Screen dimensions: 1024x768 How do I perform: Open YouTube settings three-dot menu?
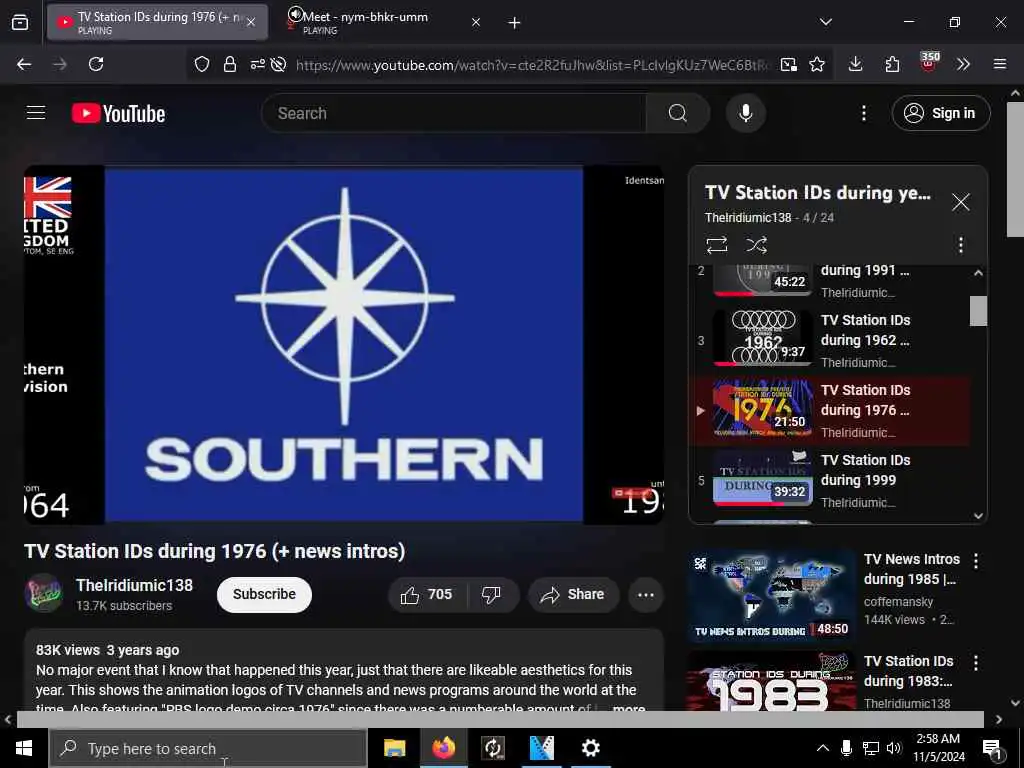(863, 114)
